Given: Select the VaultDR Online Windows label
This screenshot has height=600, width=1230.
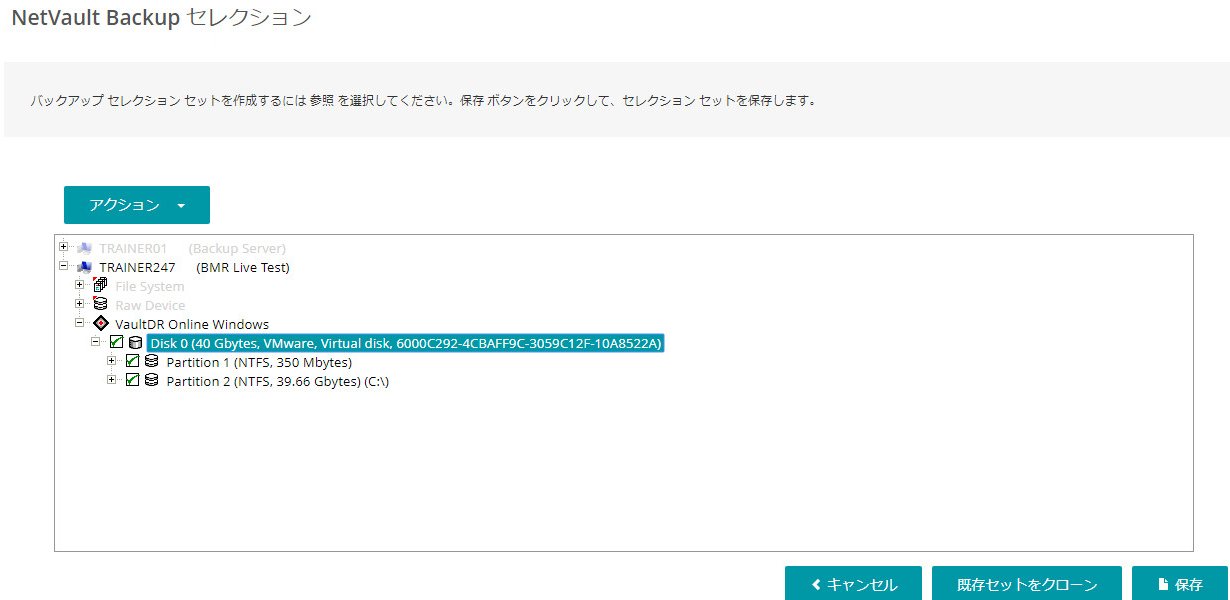Looking at the screenshot, I should [x=192, y=324].
